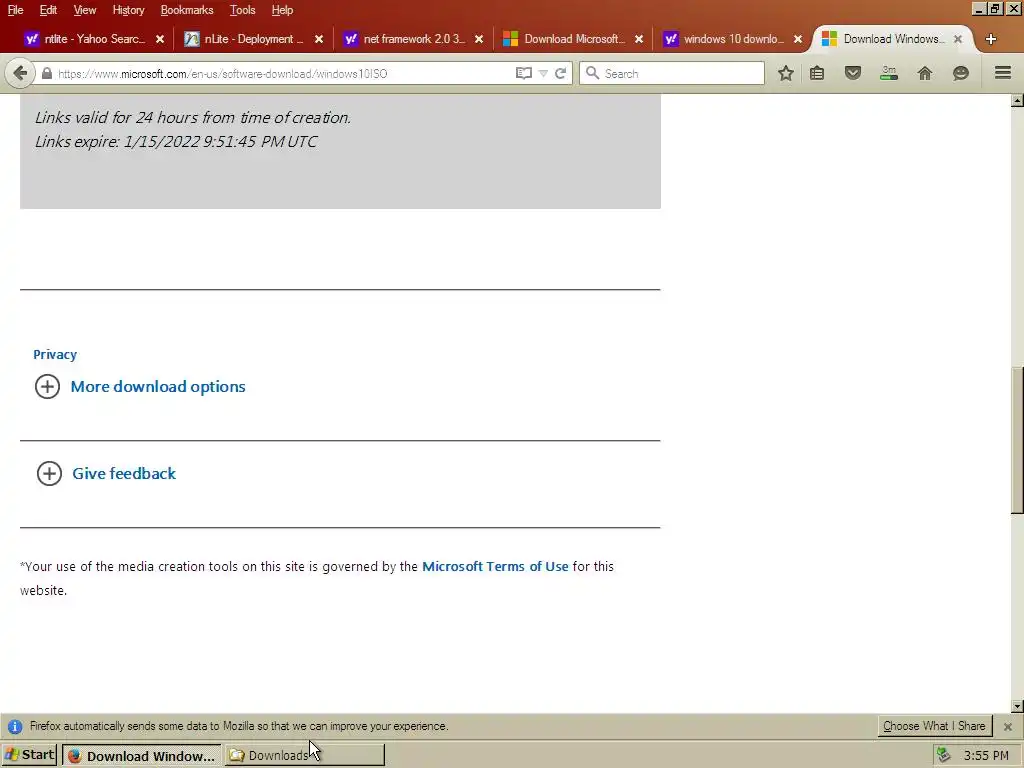Viewport: 1024px width, 768px height.
Task: Open the View menu
Action: 84,10
